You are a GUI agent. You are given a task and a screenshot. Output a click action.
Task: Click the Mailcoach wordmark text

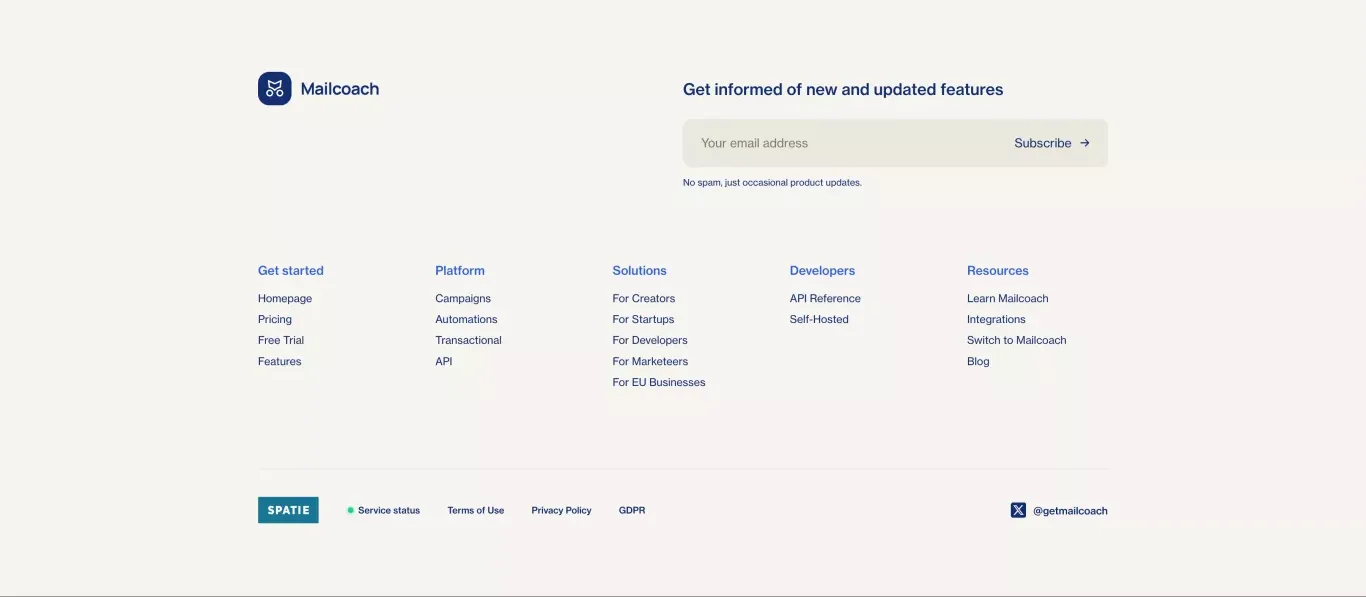[340, 89]
